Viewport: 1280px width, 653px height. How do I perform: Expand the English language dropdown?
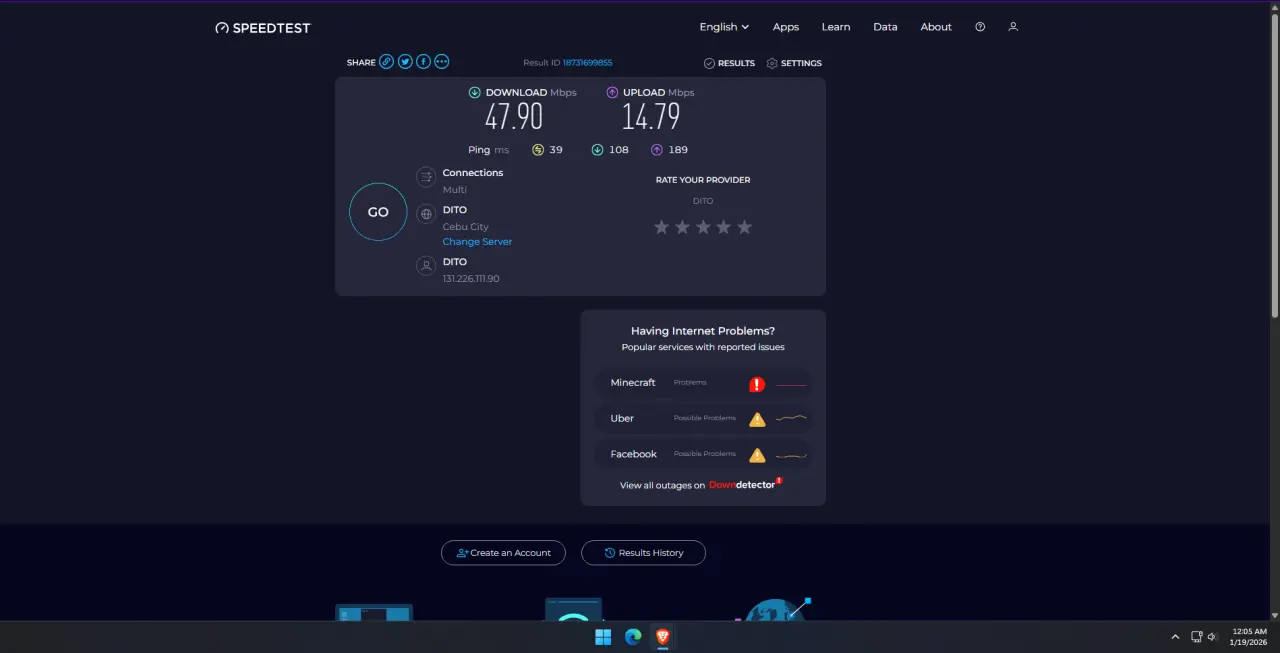[x=724, y=27]
